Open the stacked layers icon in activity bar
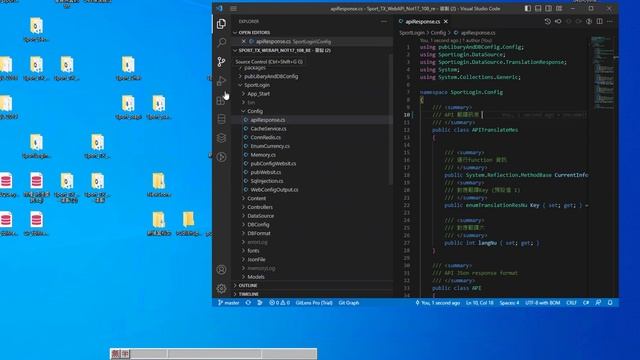 click(x=221, y=138)
